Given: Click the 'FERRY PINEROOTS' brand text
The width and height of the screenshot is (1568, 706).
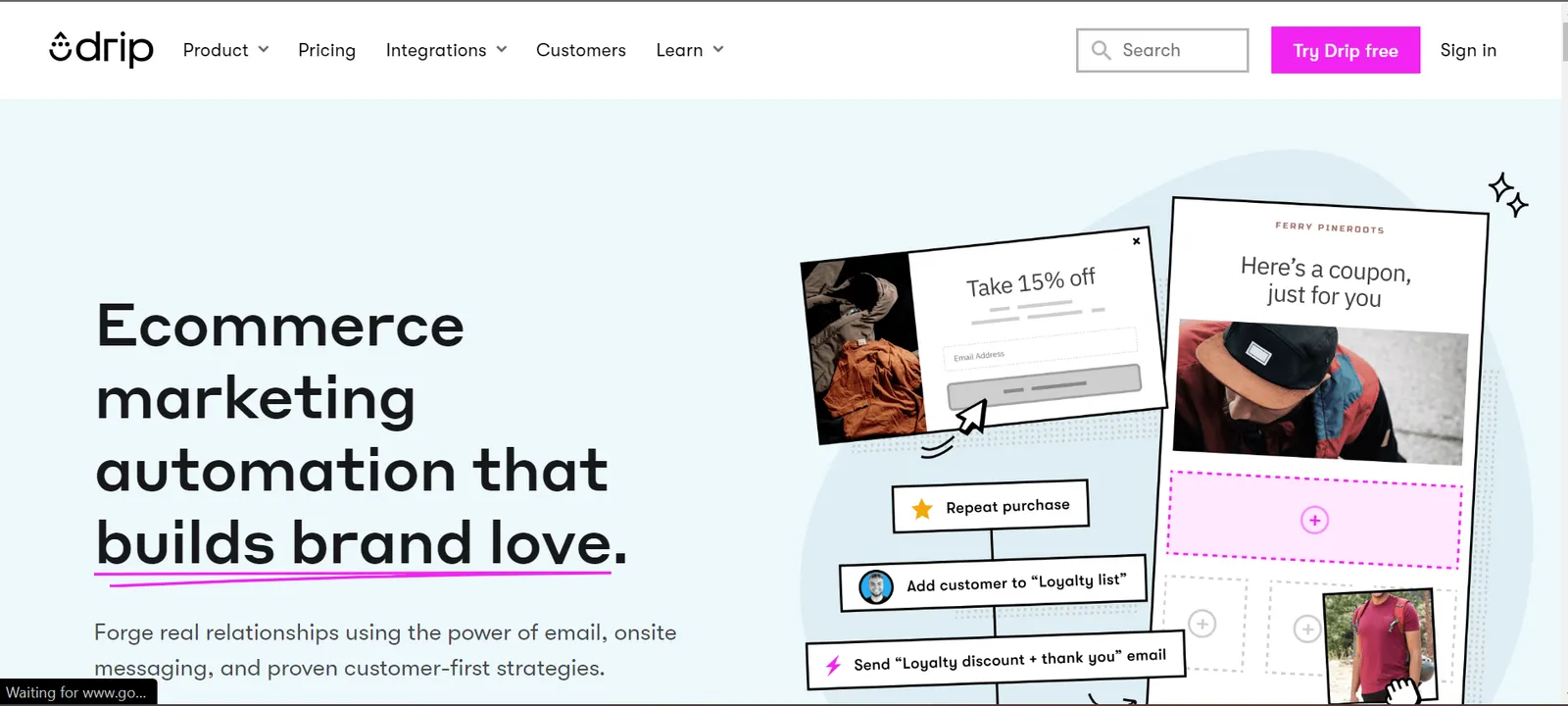Looking at the screenshot, I should [x=1329, y=227].
